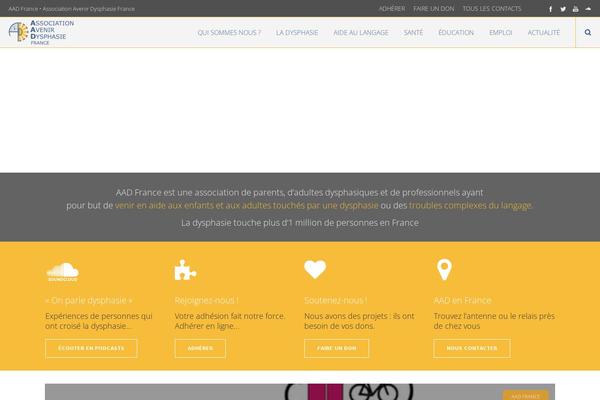Click the Association Avenir Dysphasie logo
Viewport: 600px width, 400px height.
41,33
